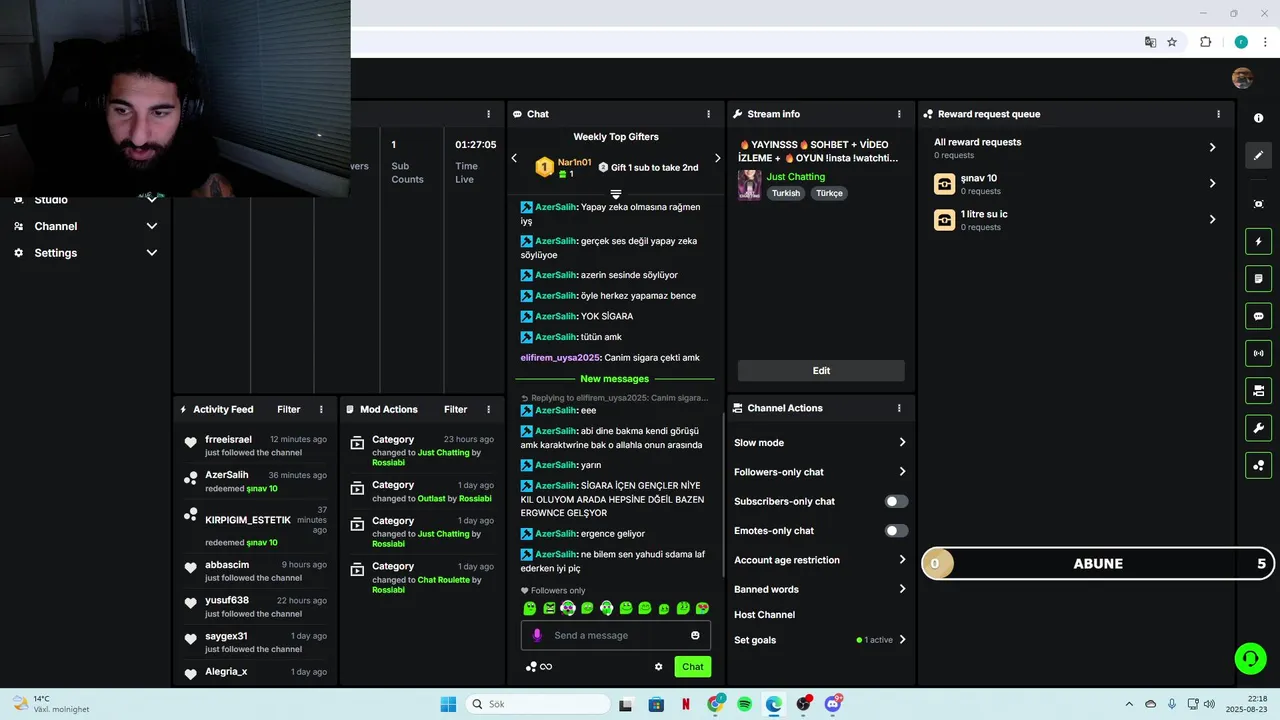Viewport: 1280px width, 720px height.
Task: Toggle the lightning bolt widget icon
Action: click(x=1258, y=241)
